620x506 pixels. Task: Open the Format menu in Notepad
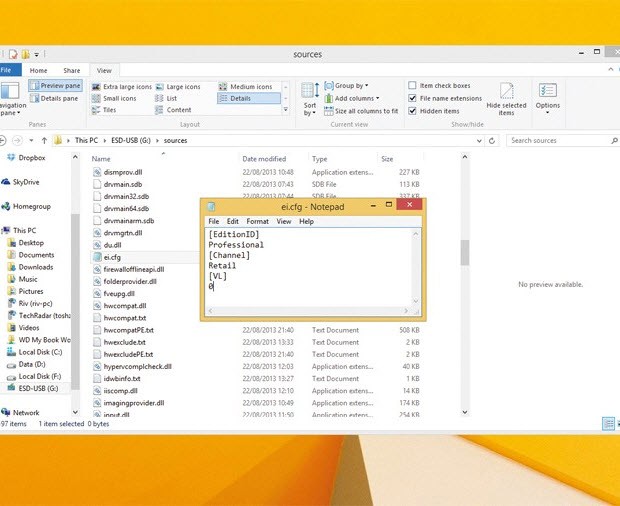click(257, 221)
